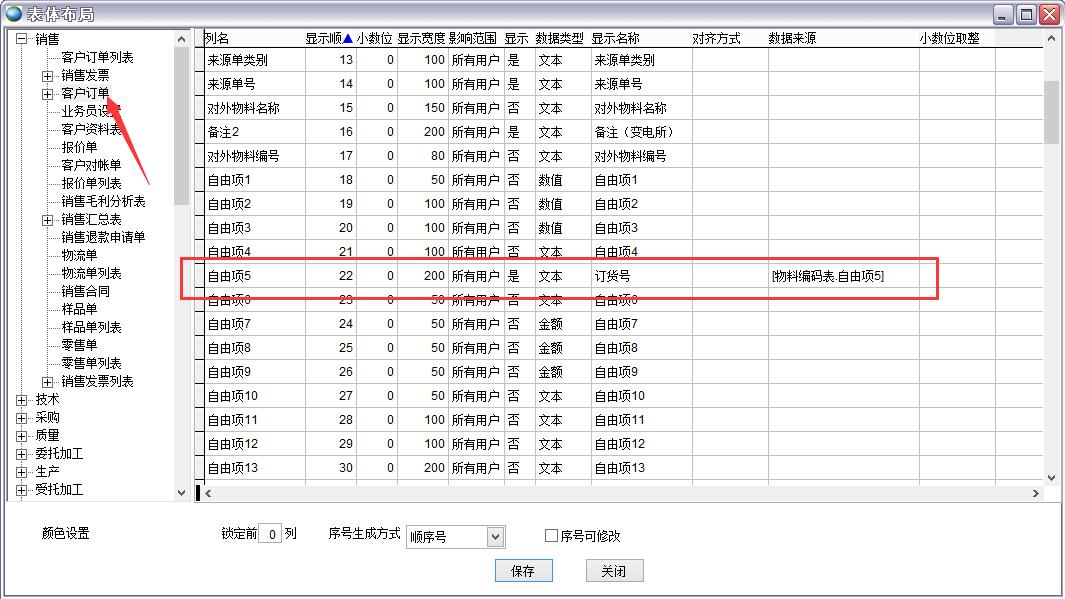The width and height of the screenshot is (1065, 599).
Task: Expand the 销售发票 tree node
Action: click(47, 76)
